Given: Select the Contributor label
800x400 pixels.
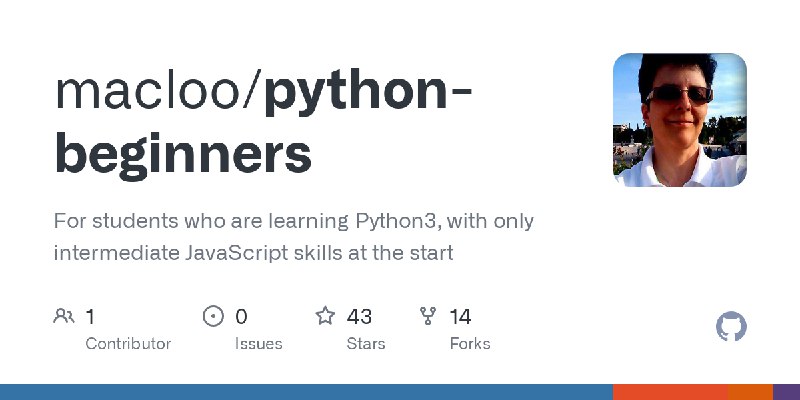Looking at the screenshot, I should pyautogui.click(x=128, y=344).
